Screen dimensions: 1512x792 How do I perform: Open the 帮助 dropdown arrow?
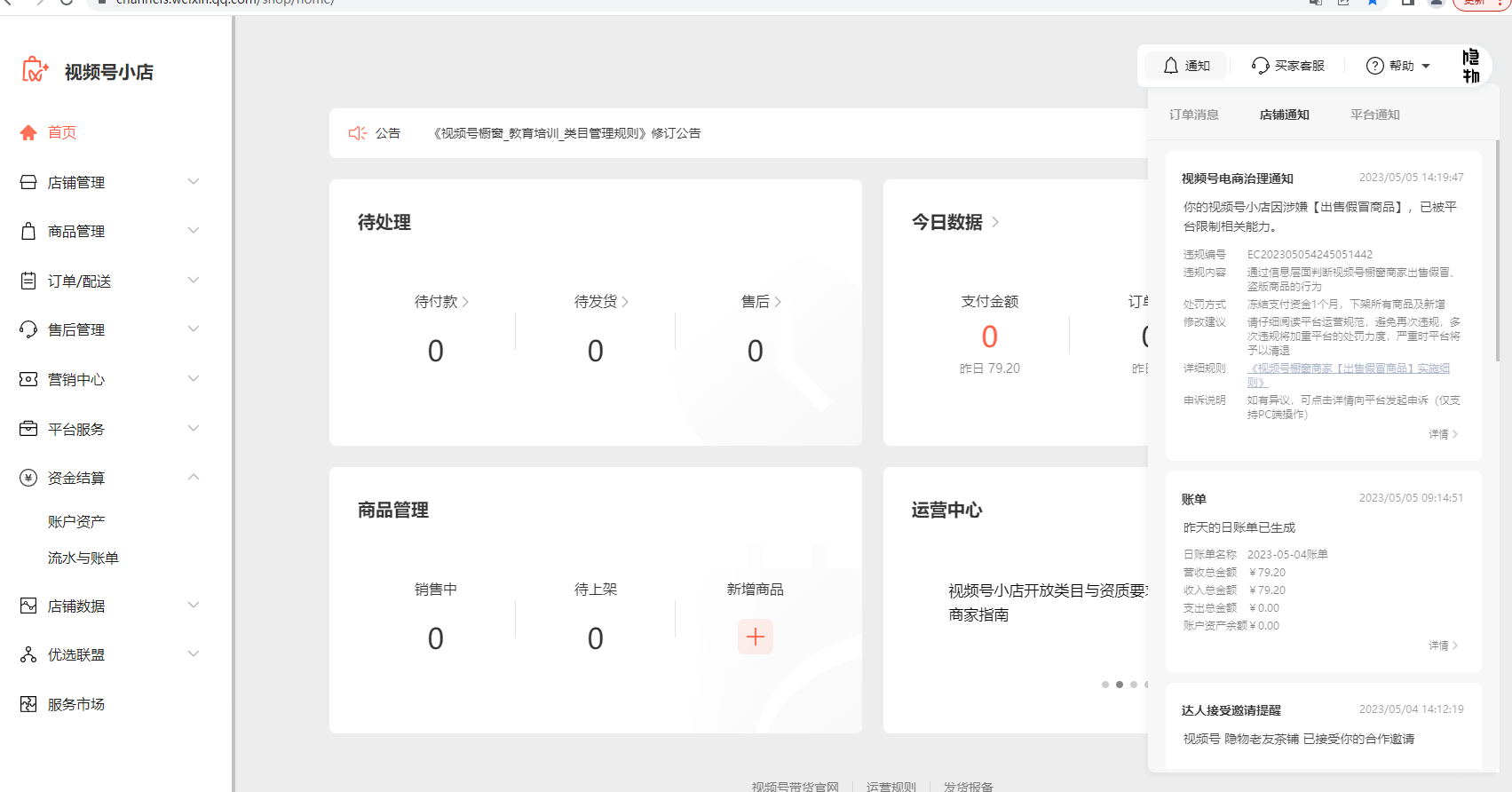tap(1426, 67)
